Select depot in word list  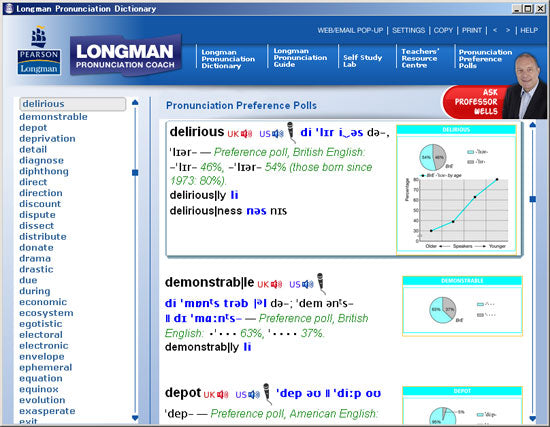coord(33,128)
